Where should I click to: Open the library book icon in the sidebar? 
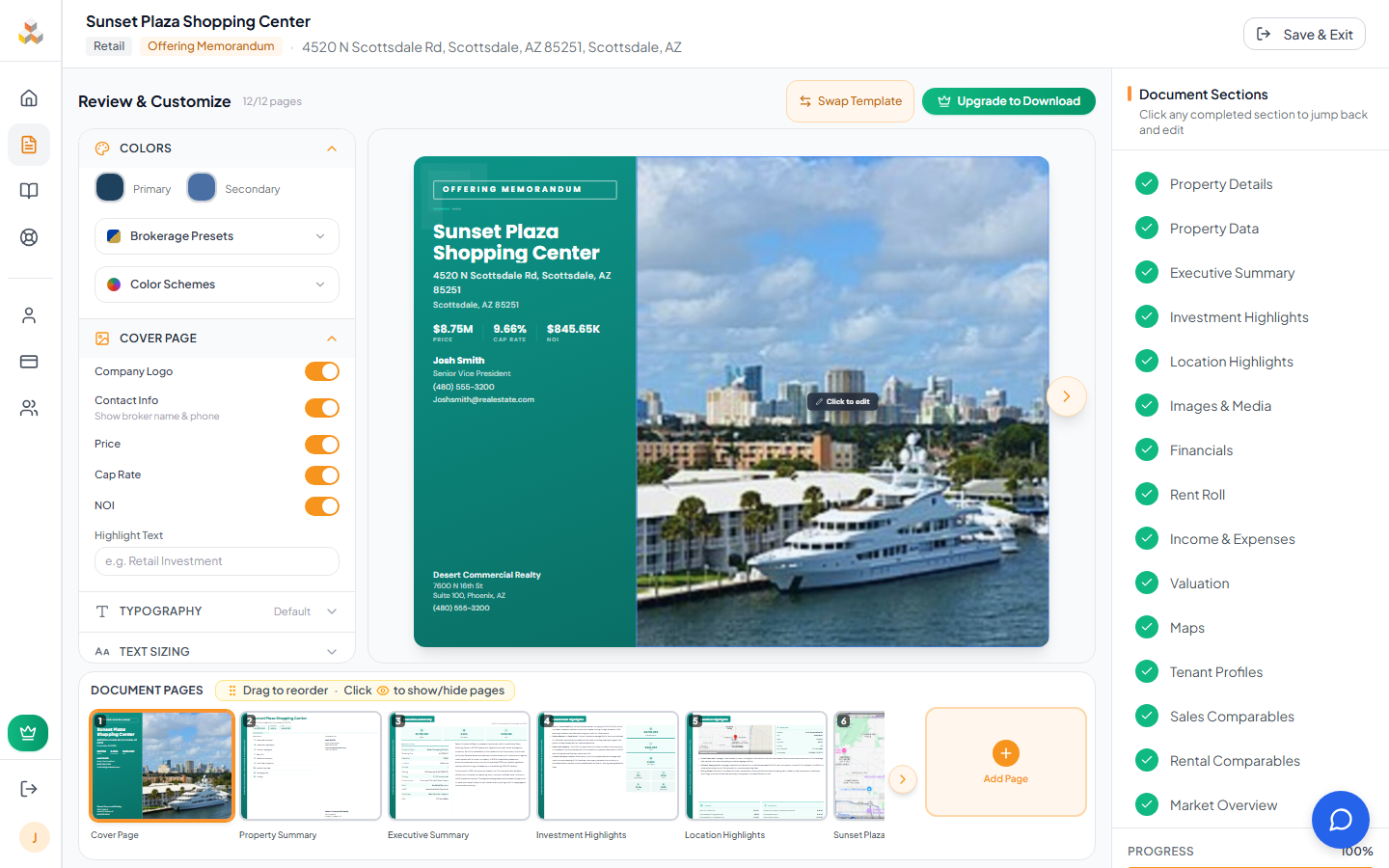point(29,191)
